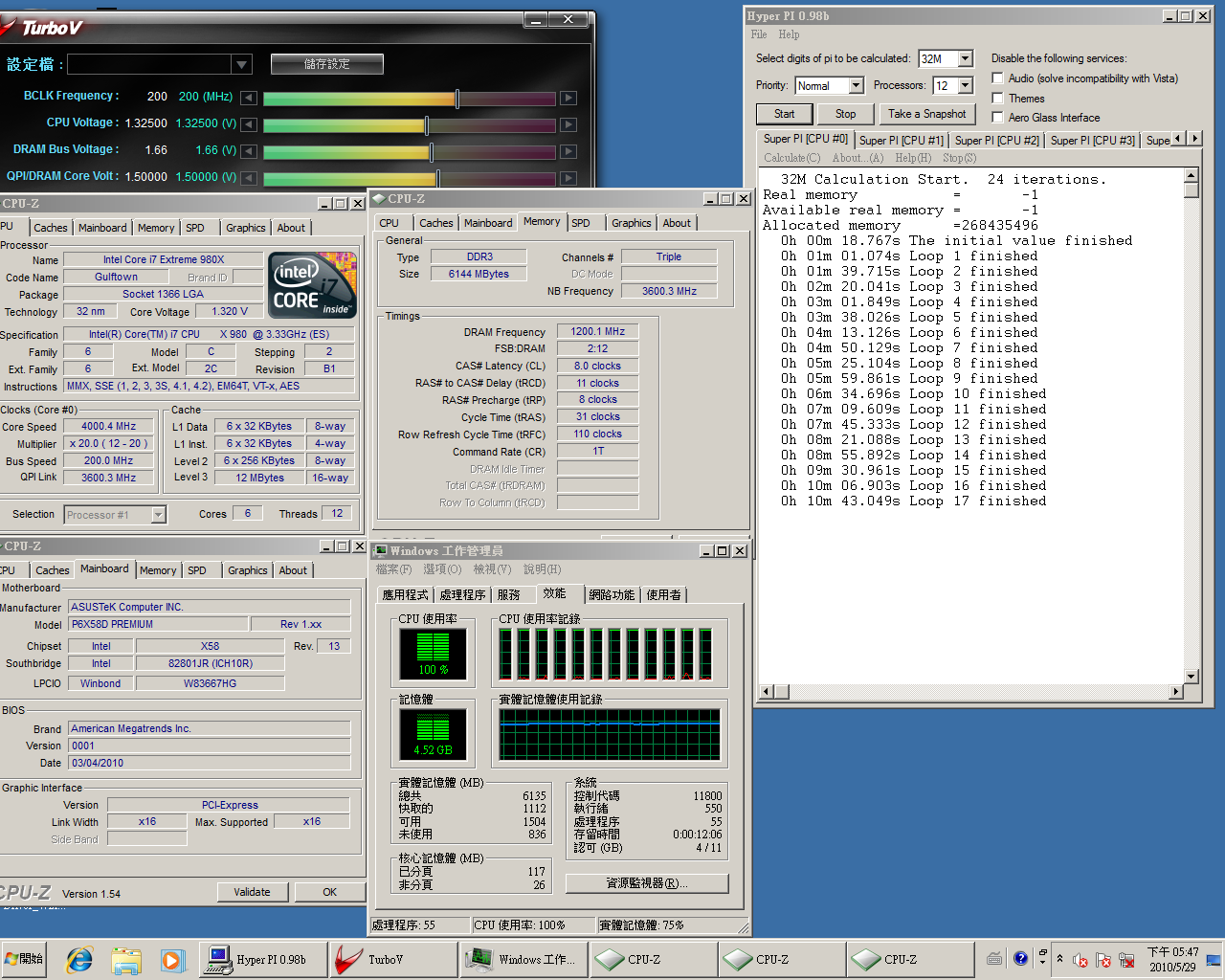
Task: Select Task Manager 處理程序 tab
Action: point(462,594)
